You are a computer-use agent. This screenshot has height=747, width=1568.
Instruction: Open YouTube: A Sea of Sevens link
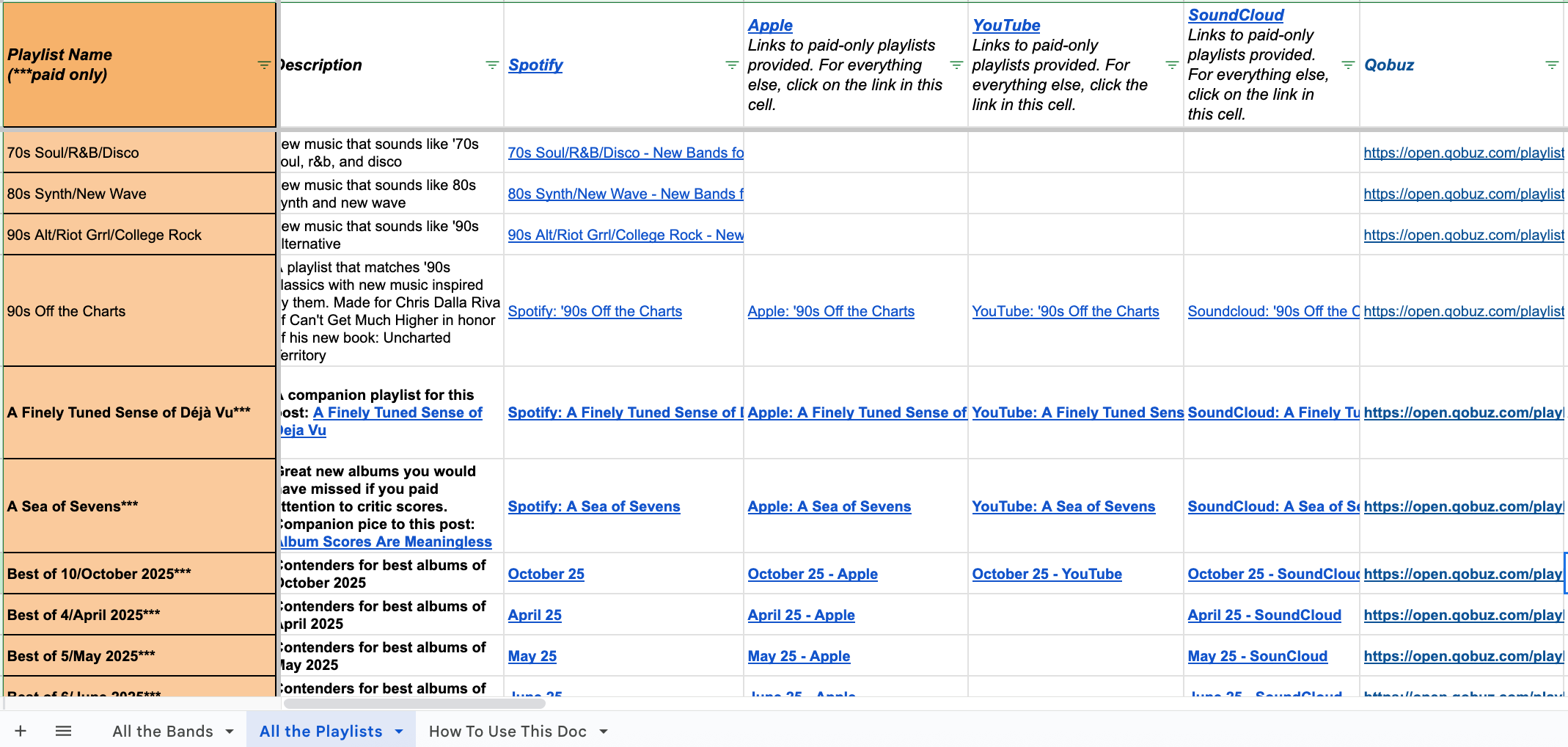(x=1063, y=506)
